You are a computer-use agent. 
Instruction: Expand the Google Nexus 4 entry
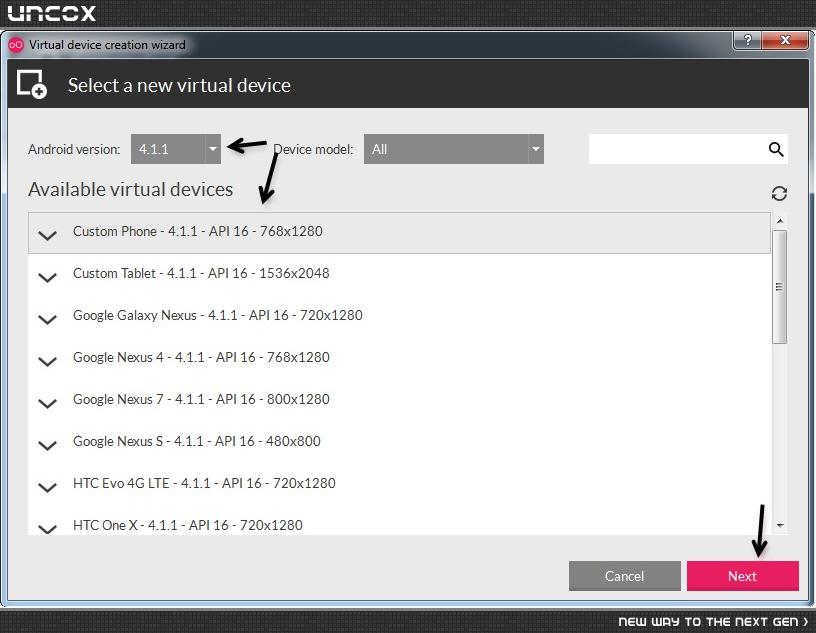[47, 362]
